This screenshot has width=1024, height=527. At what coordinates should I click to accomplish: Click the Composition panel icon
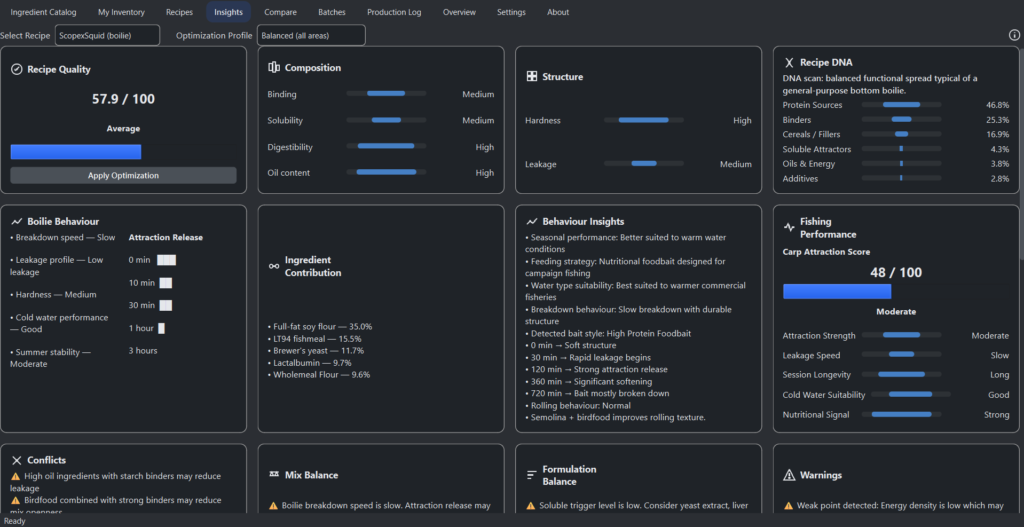click(274, 68)
